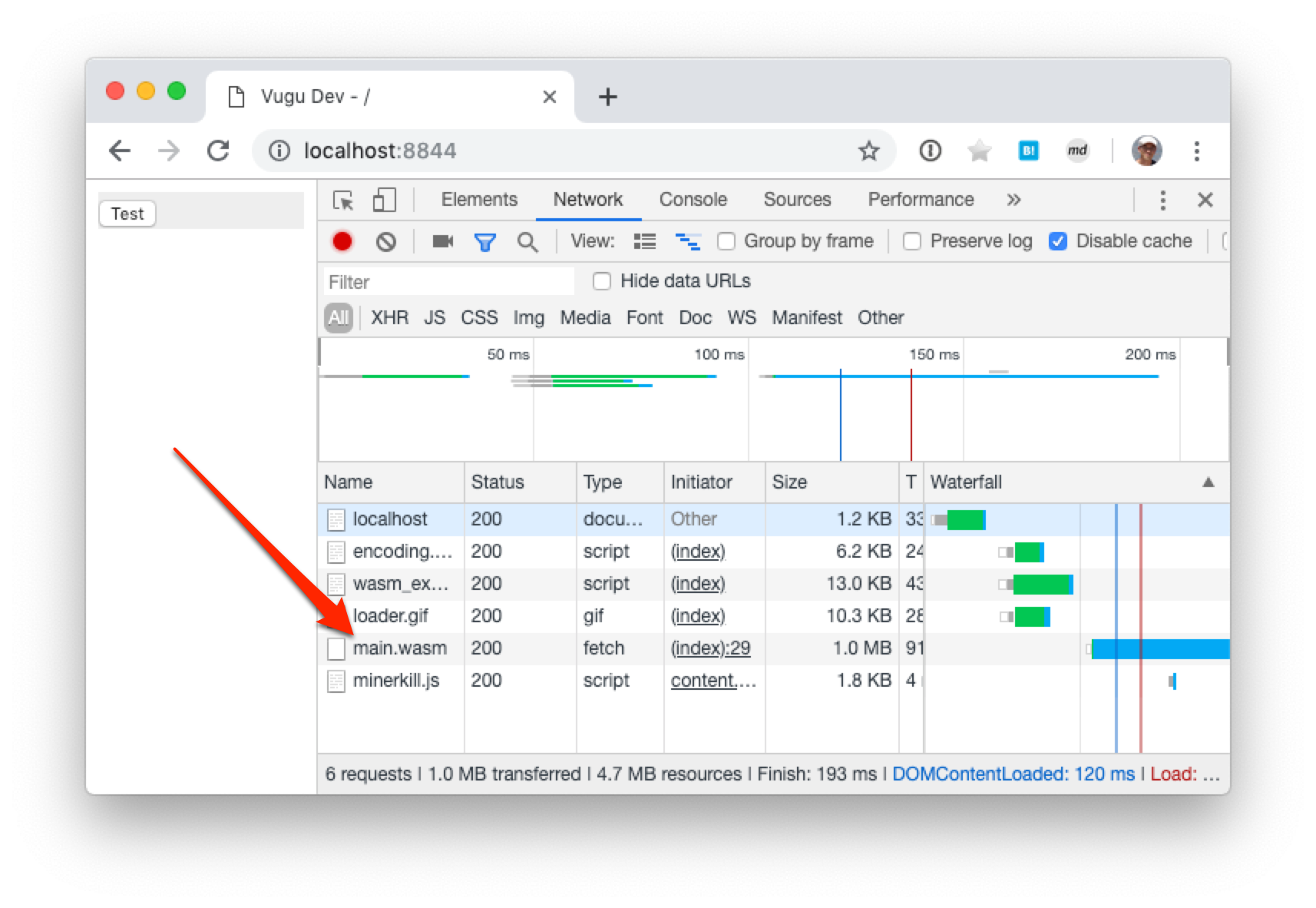Open the DevTools three-dot options menu
Screen dimensions: 1316x908
[1162, 200]
